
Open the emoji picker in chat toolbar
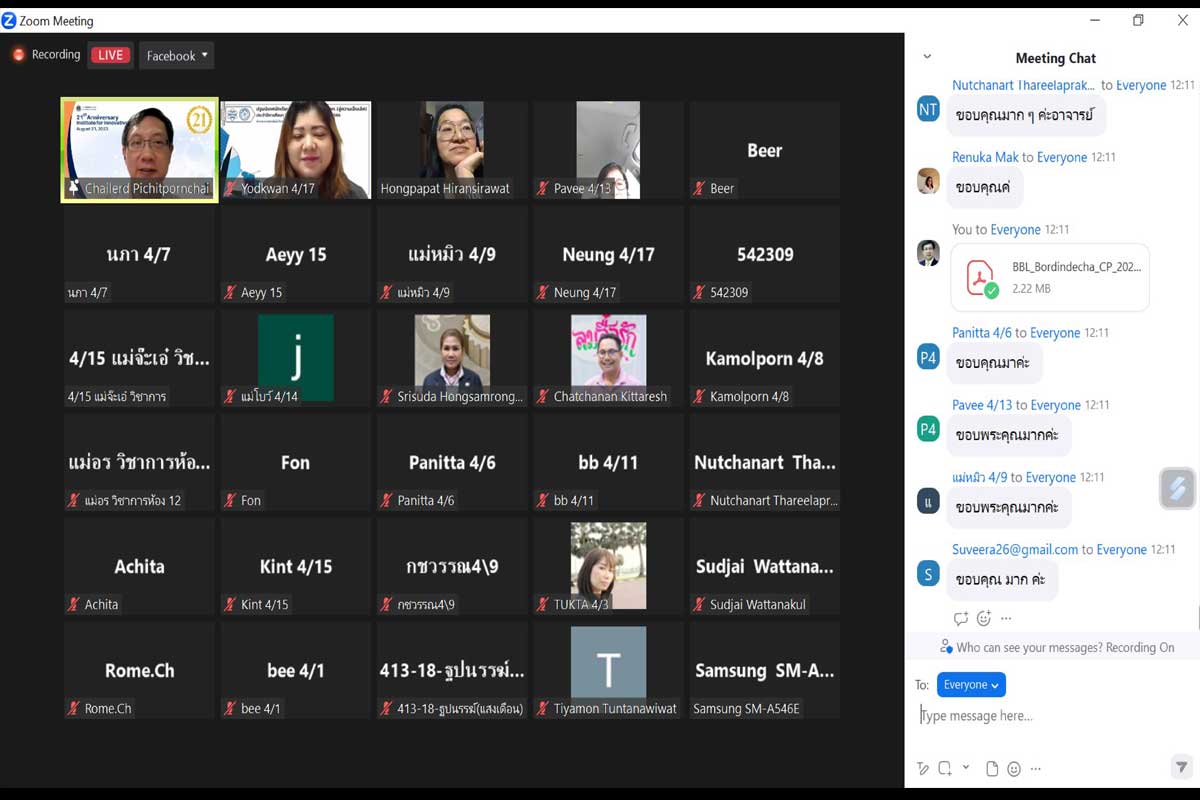pos(1014,769)
